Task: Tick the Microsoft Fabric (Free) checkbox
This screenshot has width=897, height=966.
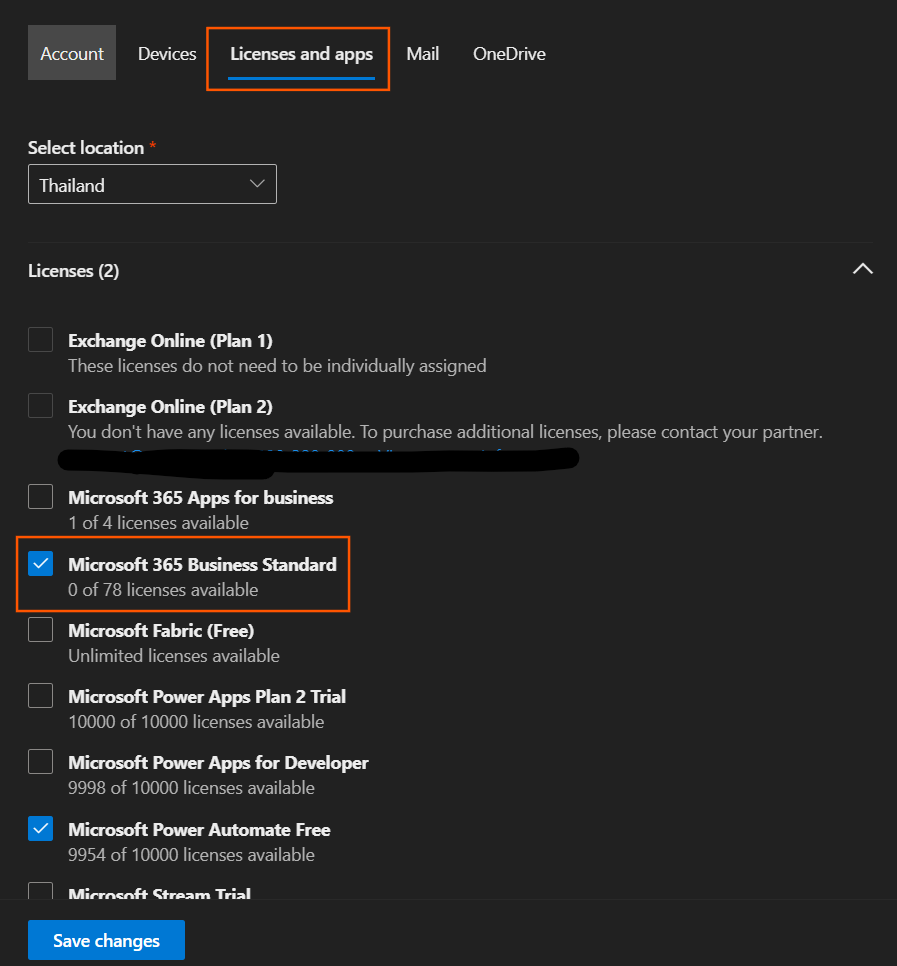Action: tap(41, 630)
